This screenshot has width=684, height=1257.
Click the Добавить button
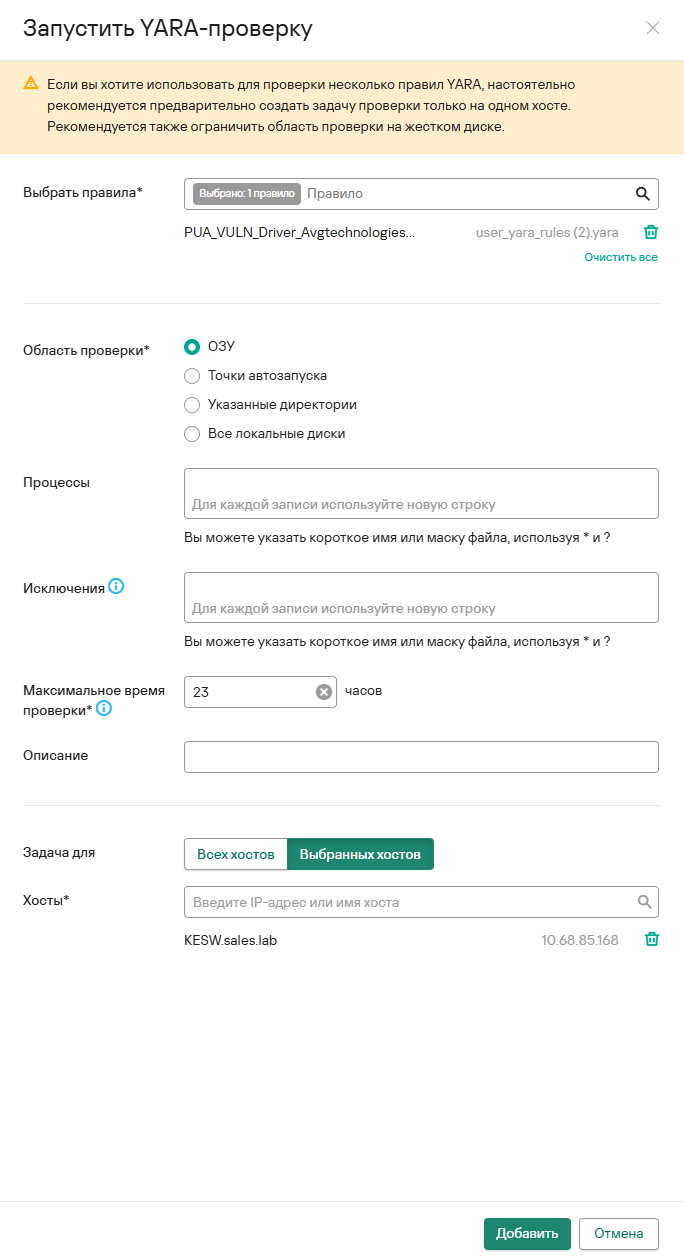click(x=527, y=1233)
